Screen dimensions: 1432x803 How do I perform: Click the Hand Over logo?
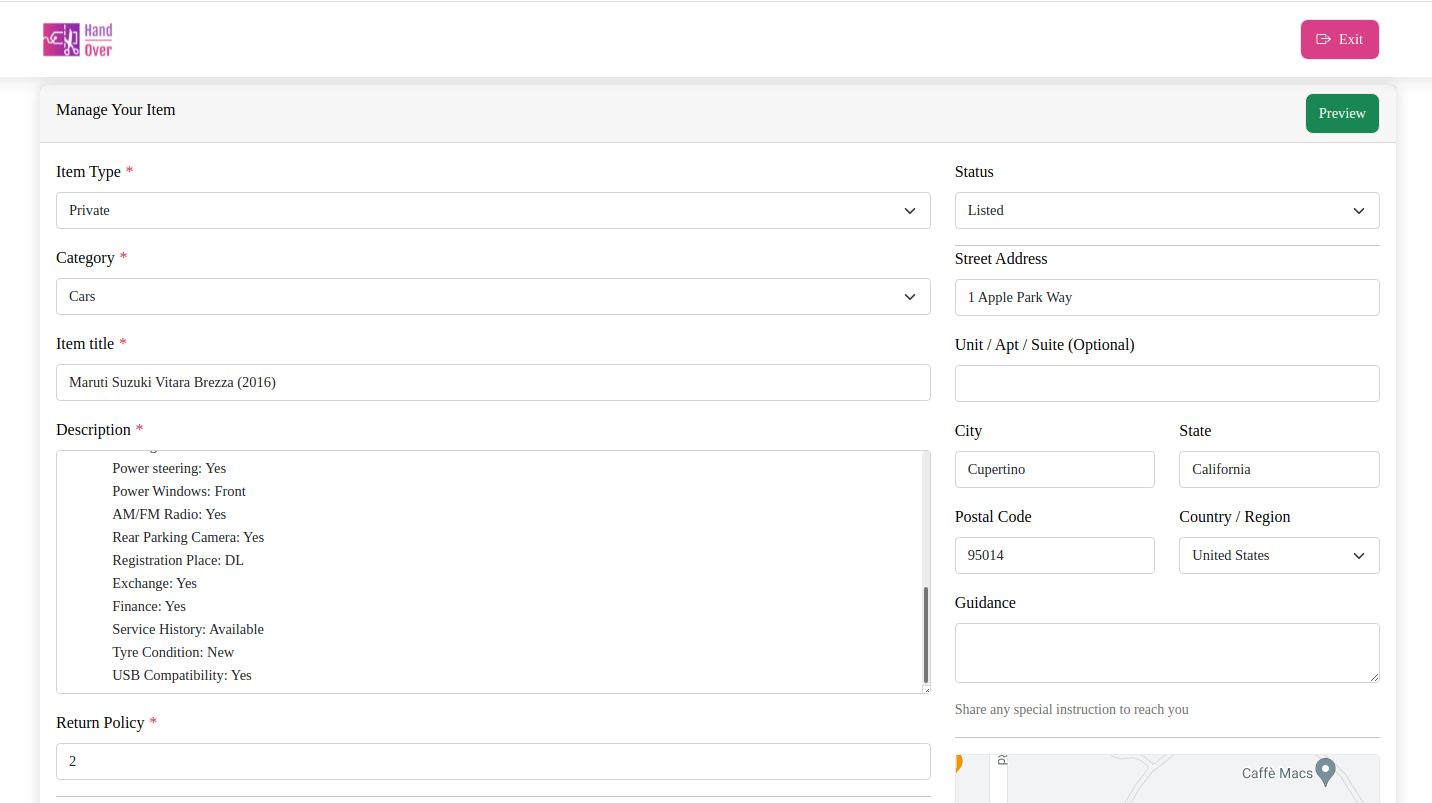point(77,39)
